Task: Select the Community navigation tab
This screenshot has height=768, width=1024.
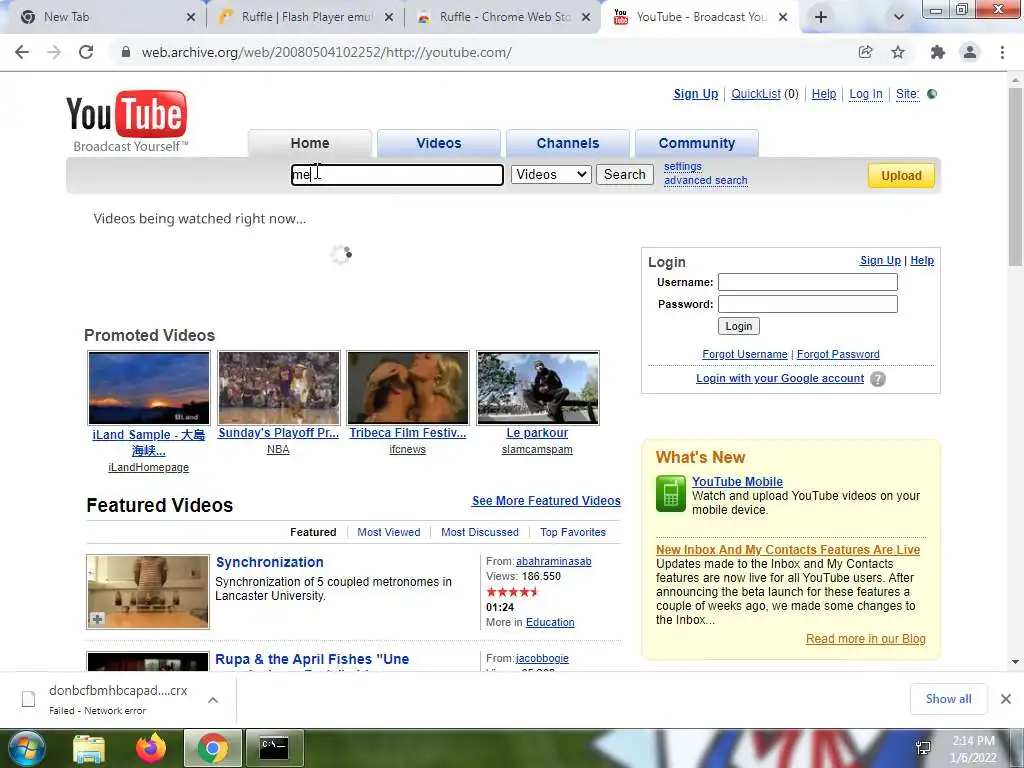Action: (x=697, y=143)
